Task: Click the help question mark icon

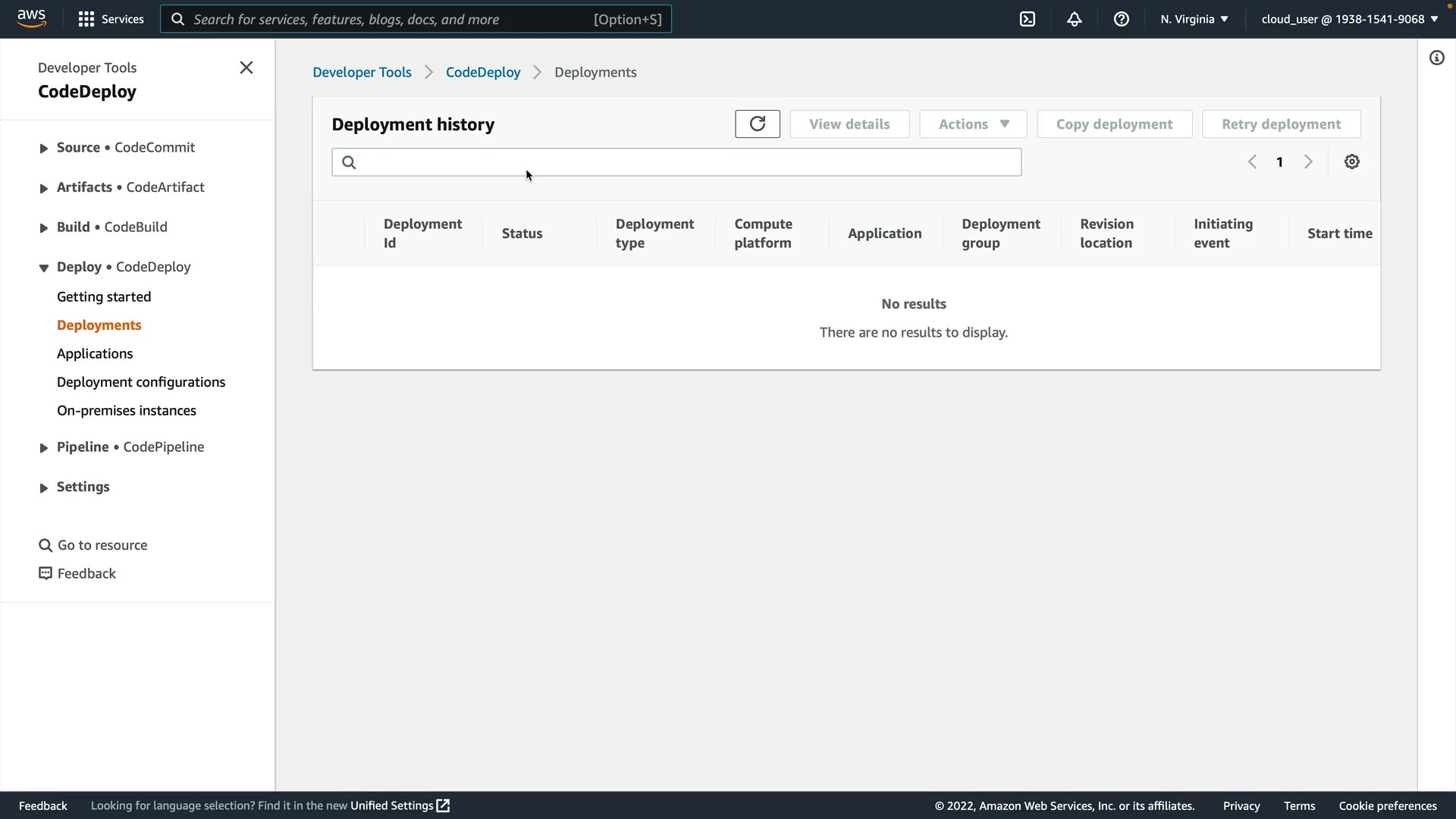Action: 1122,20
